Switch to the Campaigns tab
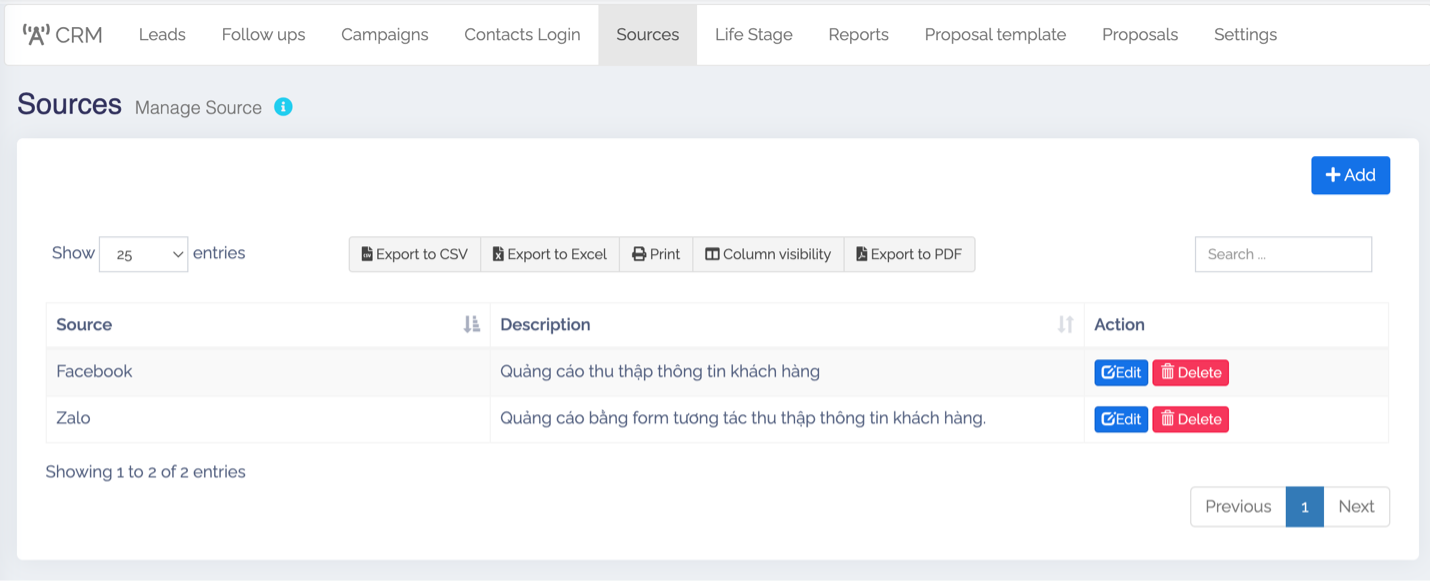Viewport: 1430px width, 583px height. tap(384, 35)
